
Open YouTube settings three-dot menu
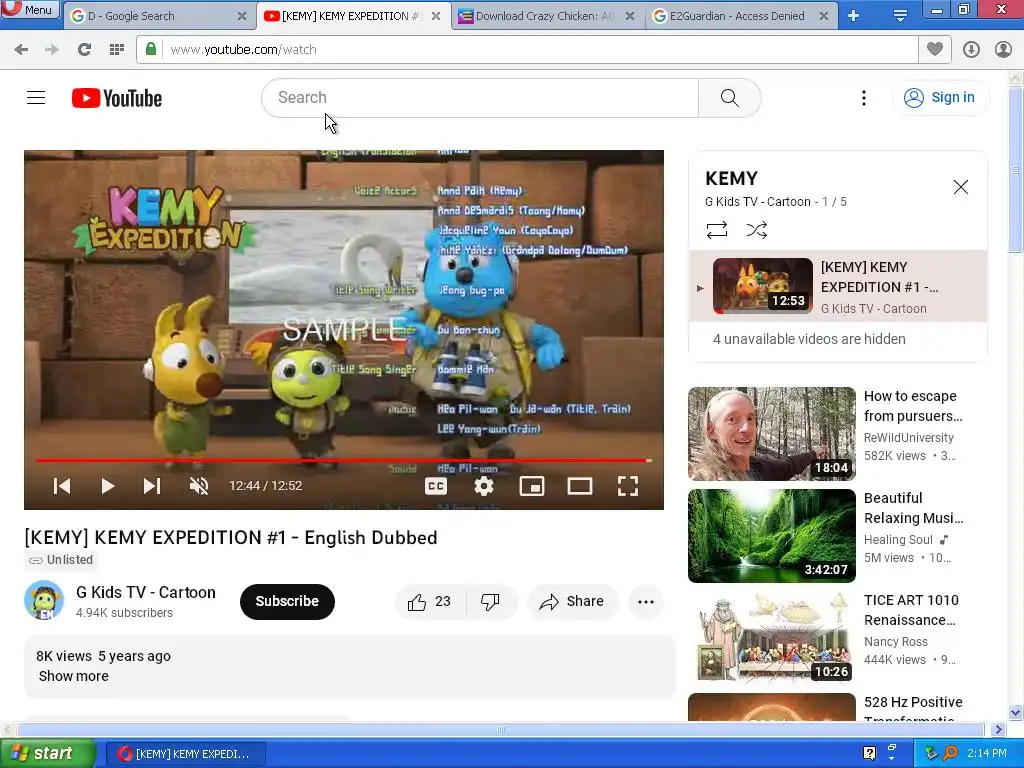(x=863, y=98)
